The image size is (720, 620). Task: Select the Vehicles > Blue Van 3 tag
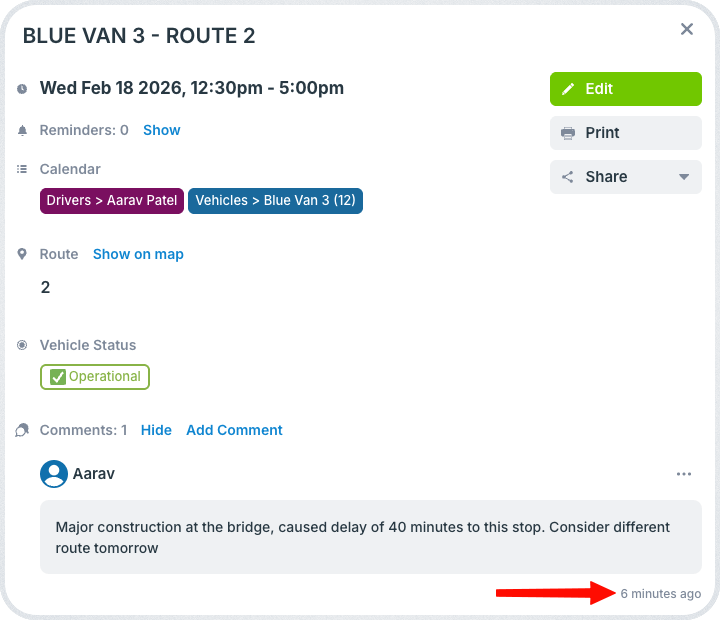tap(275, 201)
